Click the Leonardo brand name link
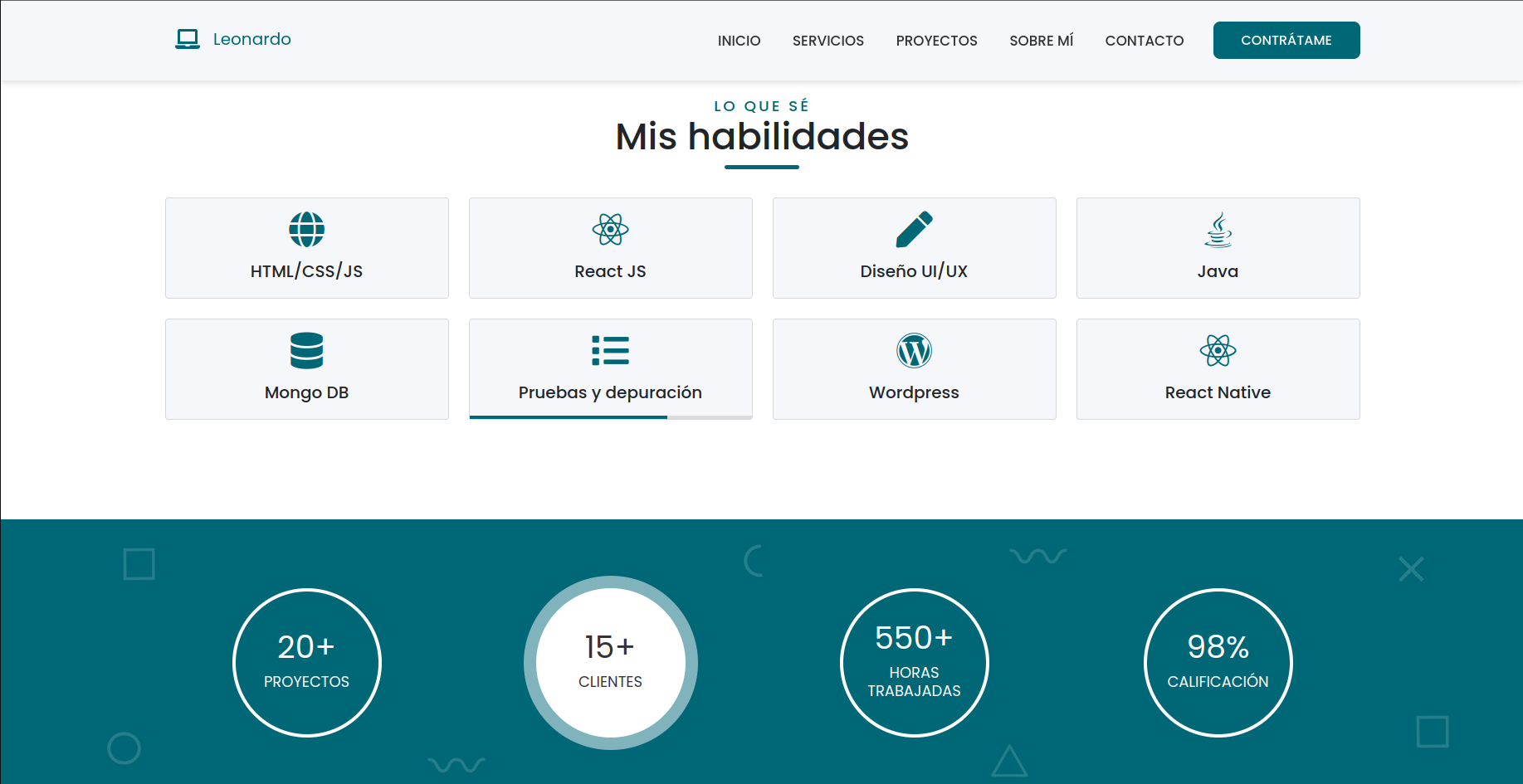 pos(251,39)
